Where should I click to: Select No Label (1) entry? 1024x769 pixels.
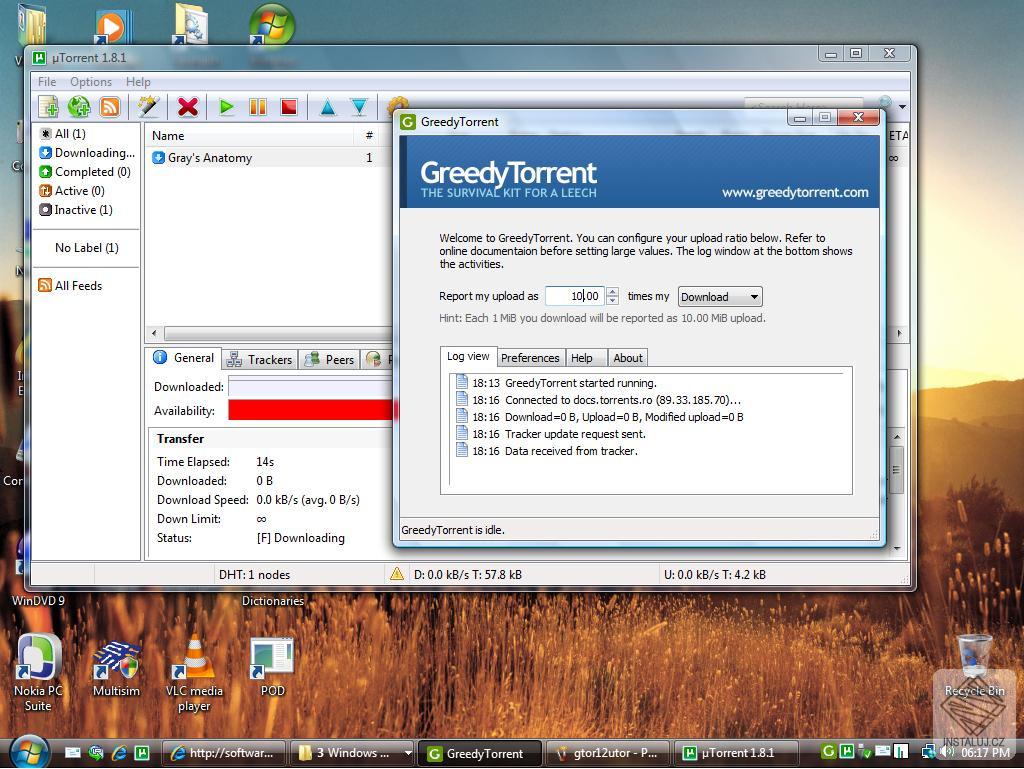pyautogui.click(x=87, y=247)
